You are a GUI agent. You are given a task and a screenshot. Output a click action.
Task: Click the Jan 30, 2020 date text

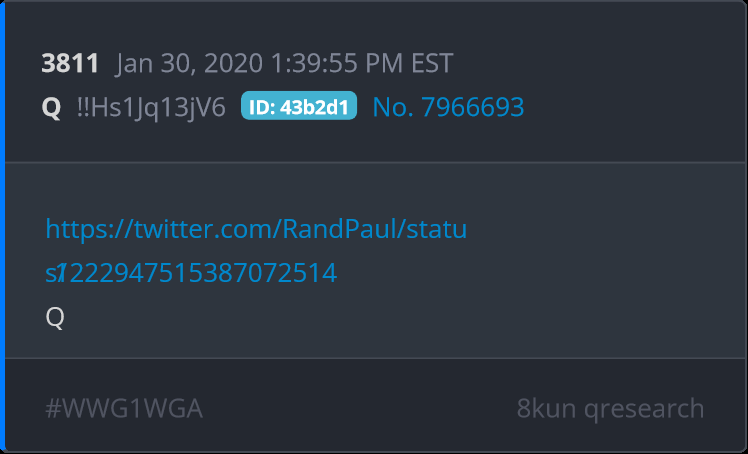click(189, 63)
